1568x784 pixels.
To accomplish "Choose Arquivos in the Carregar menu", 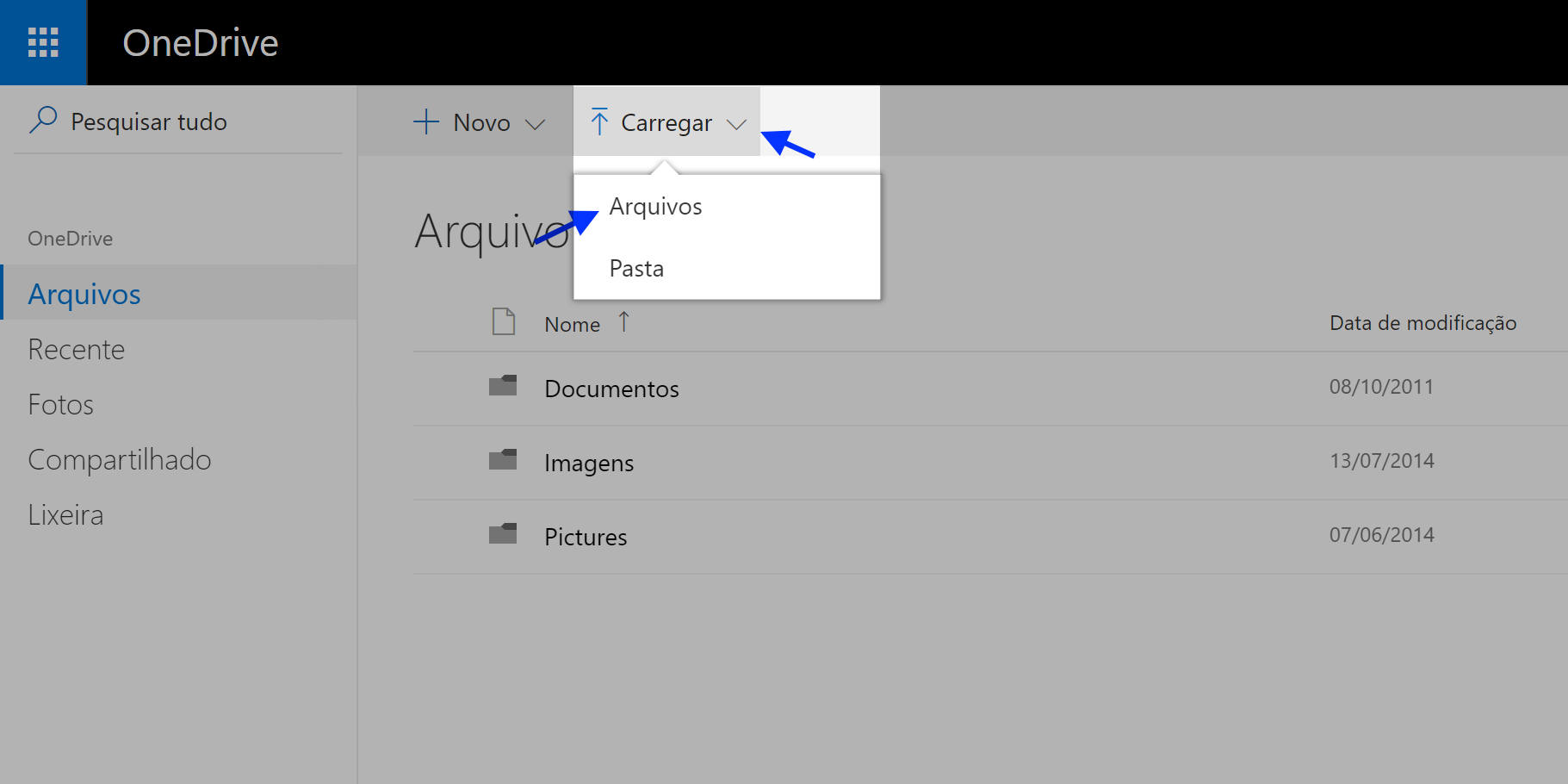I will [727, 207].
